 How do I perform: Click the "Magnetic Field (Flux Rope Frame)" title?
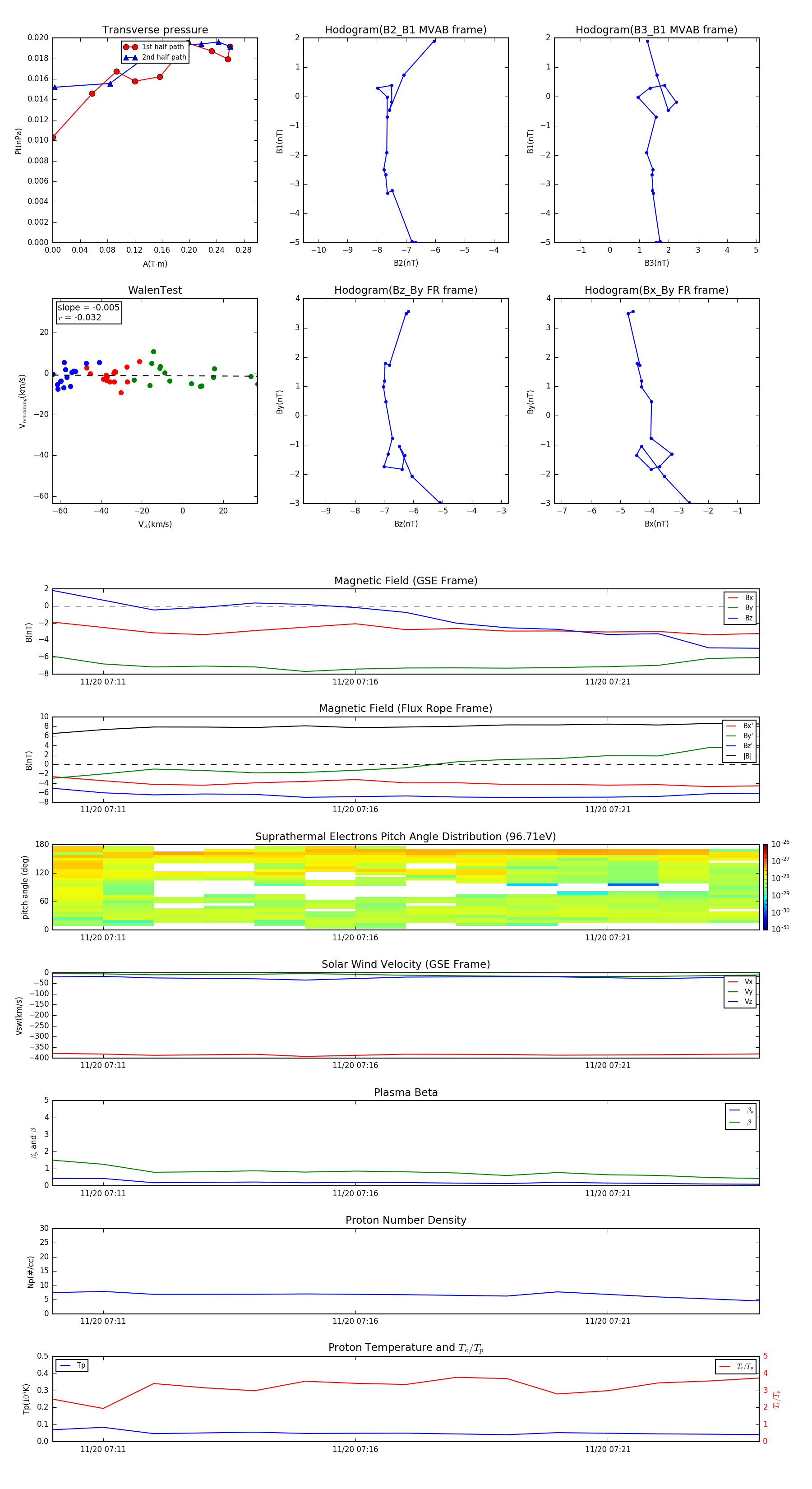point(406,709)
